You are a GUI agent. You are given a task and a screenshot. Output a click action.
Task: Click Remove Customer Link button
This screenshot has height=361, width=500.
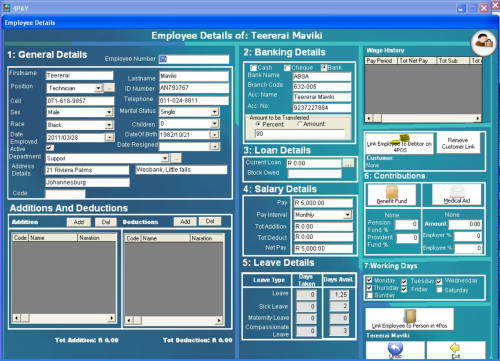point(458,143)
